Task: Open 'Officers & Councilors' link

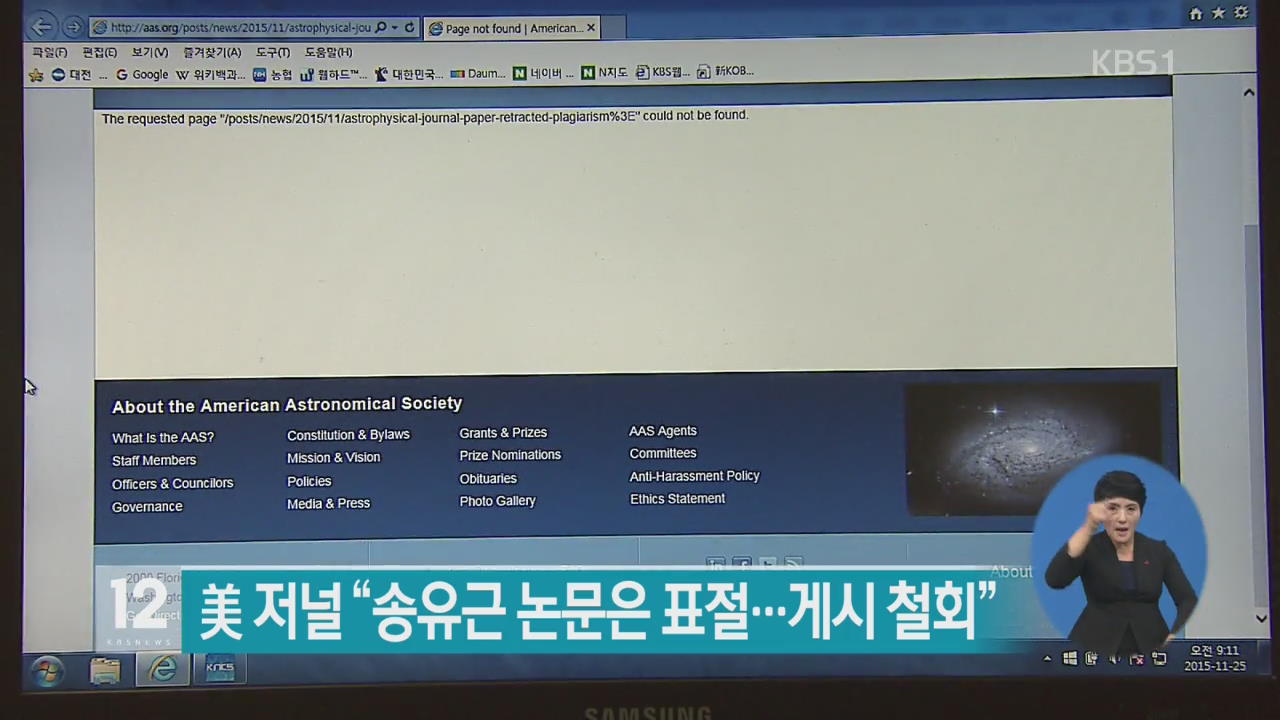Action: pyautogui.click(x=172, y=484)
